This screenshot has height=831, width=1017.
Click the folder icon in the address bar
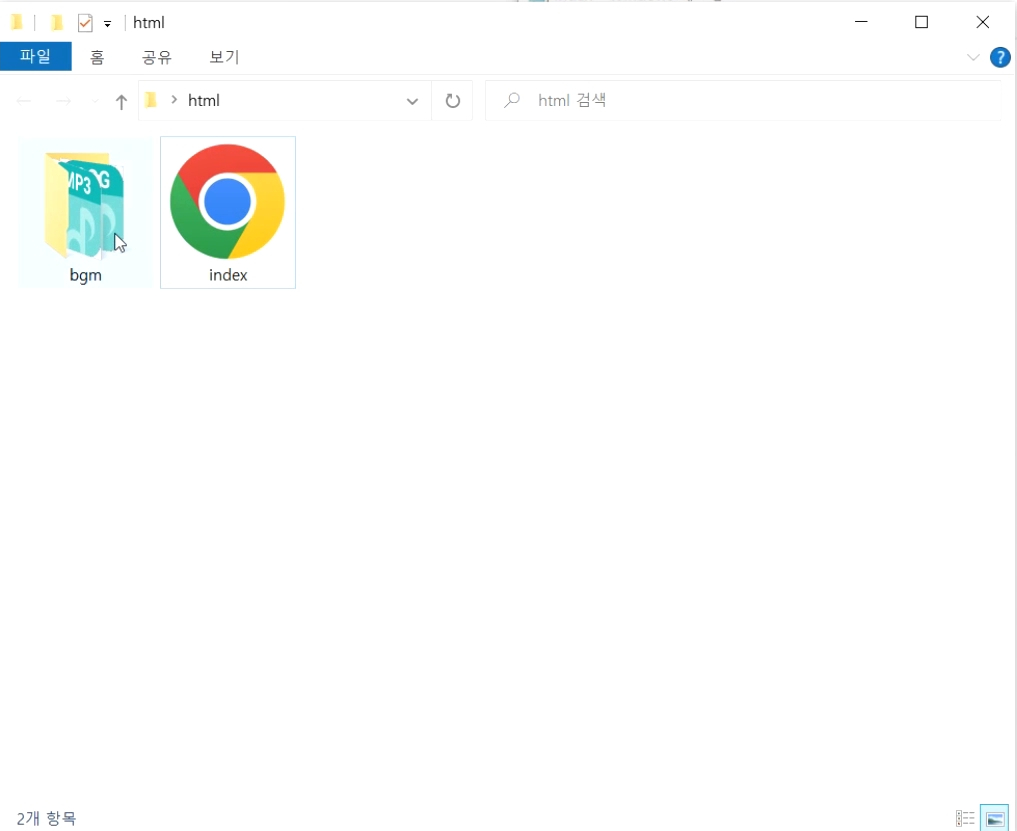(151, 101)
